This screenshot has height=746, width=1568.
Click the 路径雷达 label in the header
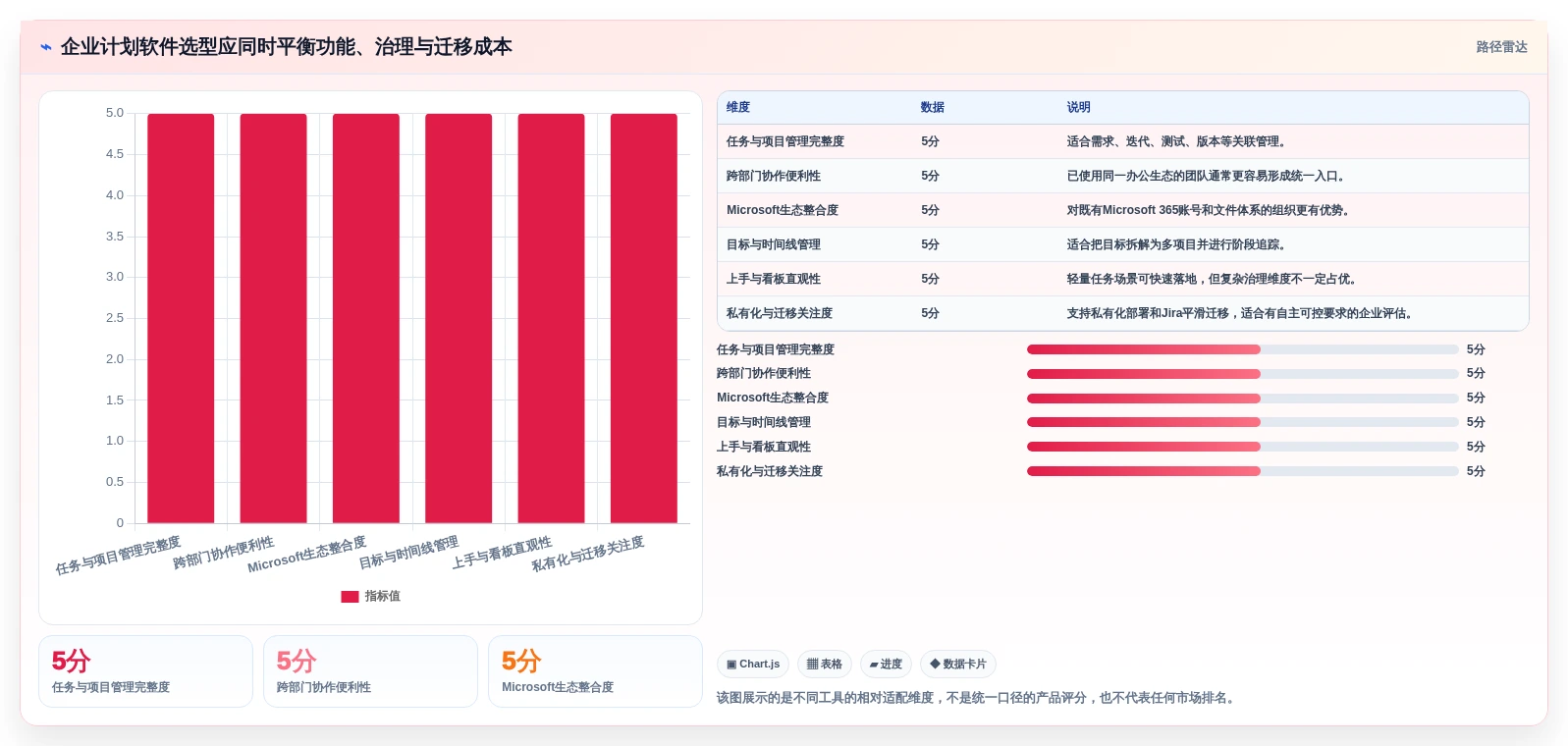click(1501, 47)
